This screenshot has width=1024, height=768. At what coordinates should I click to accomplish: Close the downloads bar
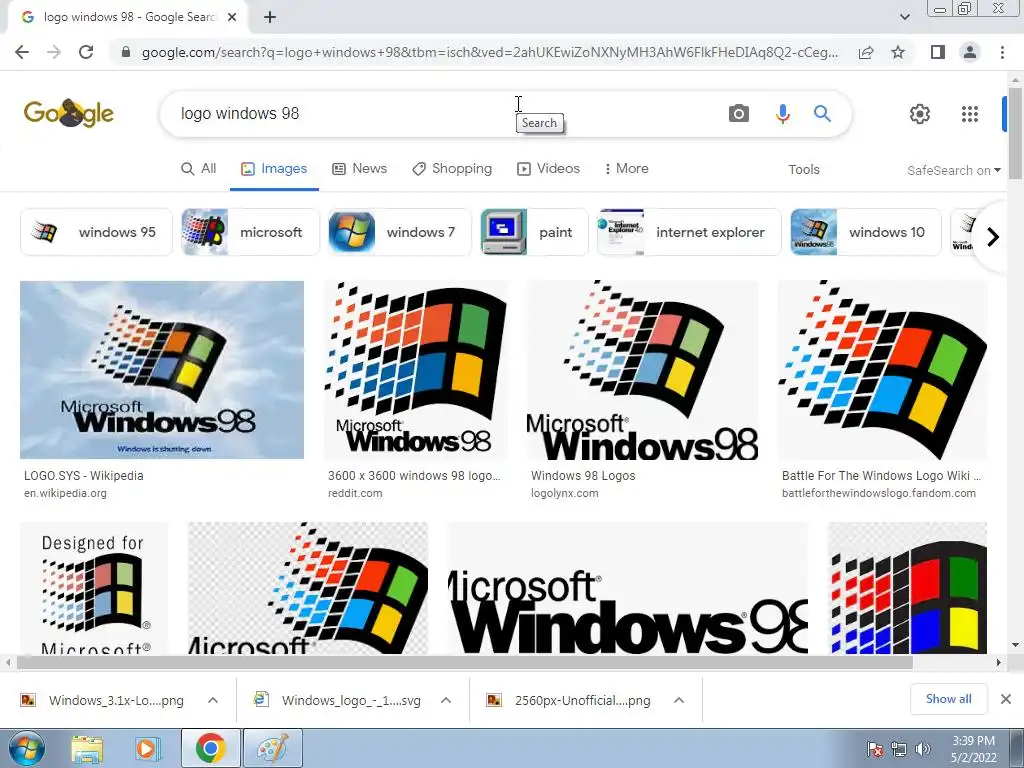tap(1006, 699)
